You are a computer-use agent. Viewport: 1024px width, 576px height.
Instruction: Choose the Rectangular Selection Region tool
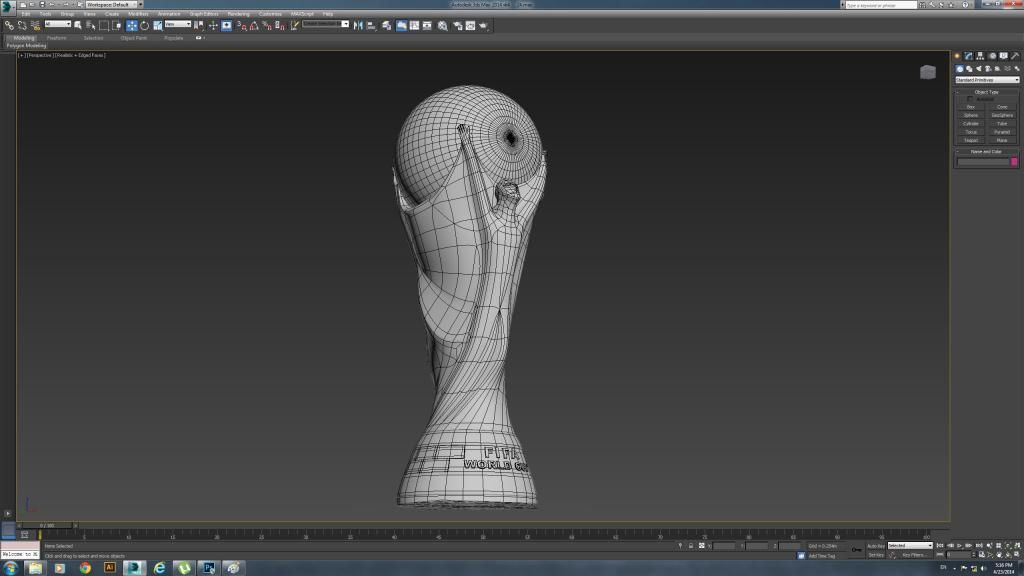pyautogui.click(x=103, y=25)
